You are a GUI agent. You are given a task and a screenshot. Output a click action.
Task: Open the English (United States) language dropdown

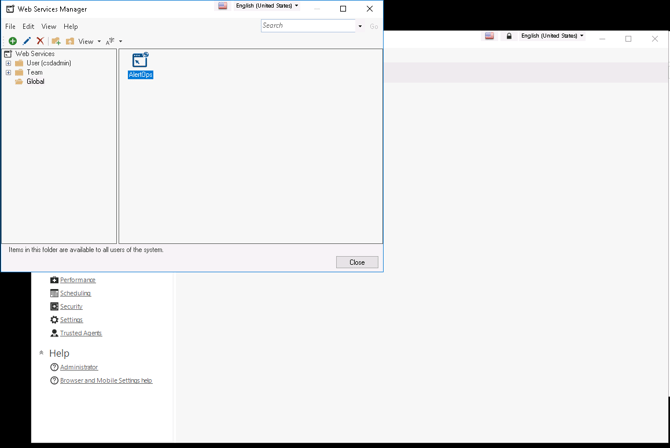click(x=266, y=6)
